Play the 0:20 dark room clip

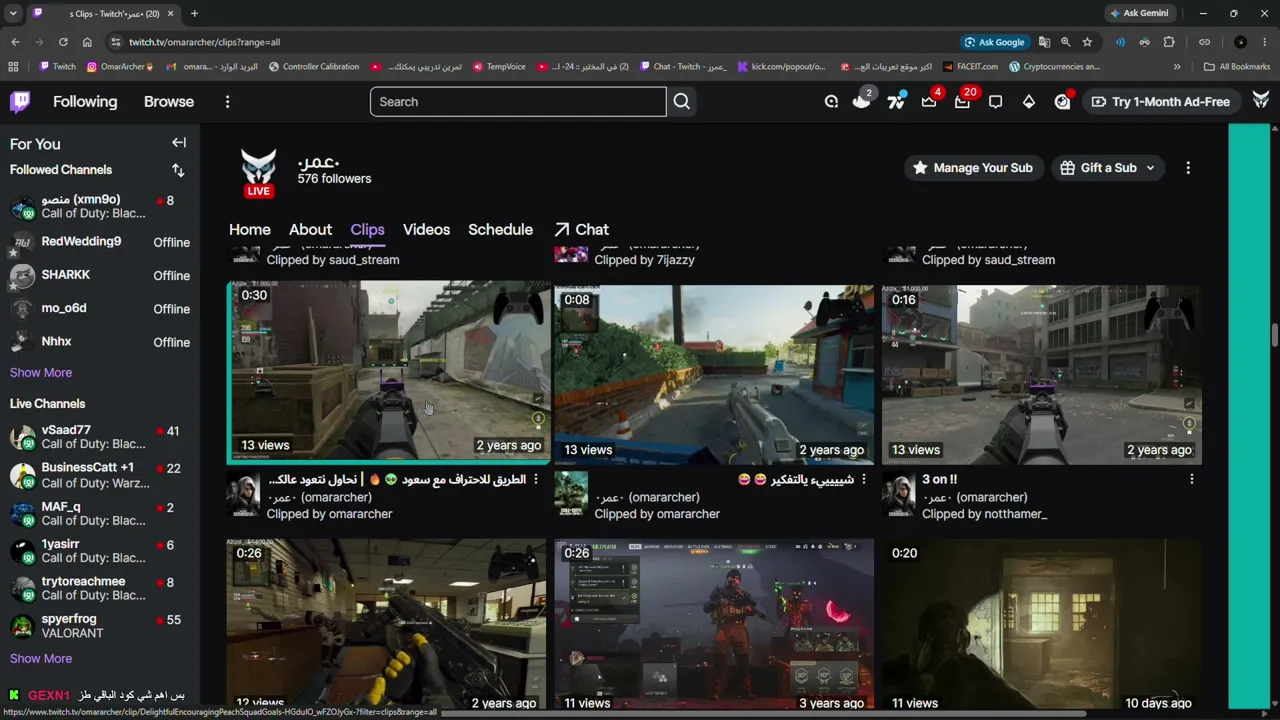point(1041,625)
